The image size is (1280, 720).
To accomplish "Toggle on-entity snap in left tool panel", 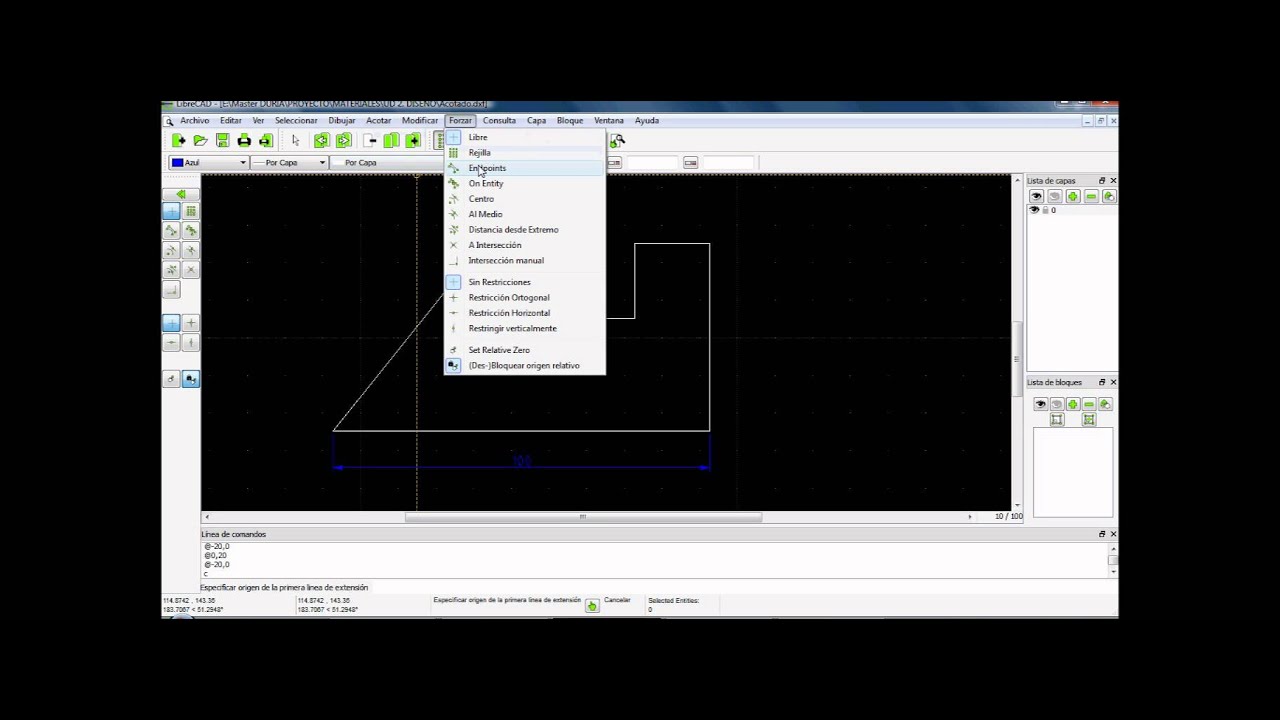I will coord(190,230).
